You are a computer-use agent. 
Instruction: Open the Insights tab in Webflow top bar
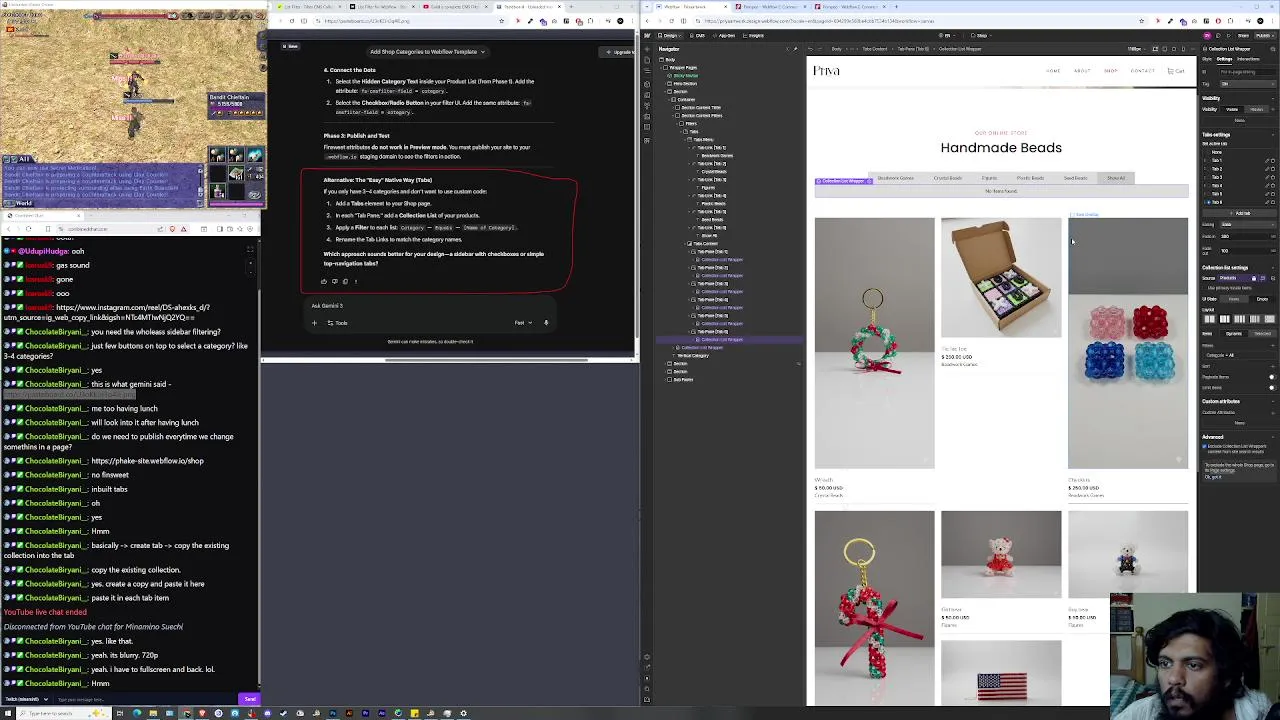click(753, 35)
